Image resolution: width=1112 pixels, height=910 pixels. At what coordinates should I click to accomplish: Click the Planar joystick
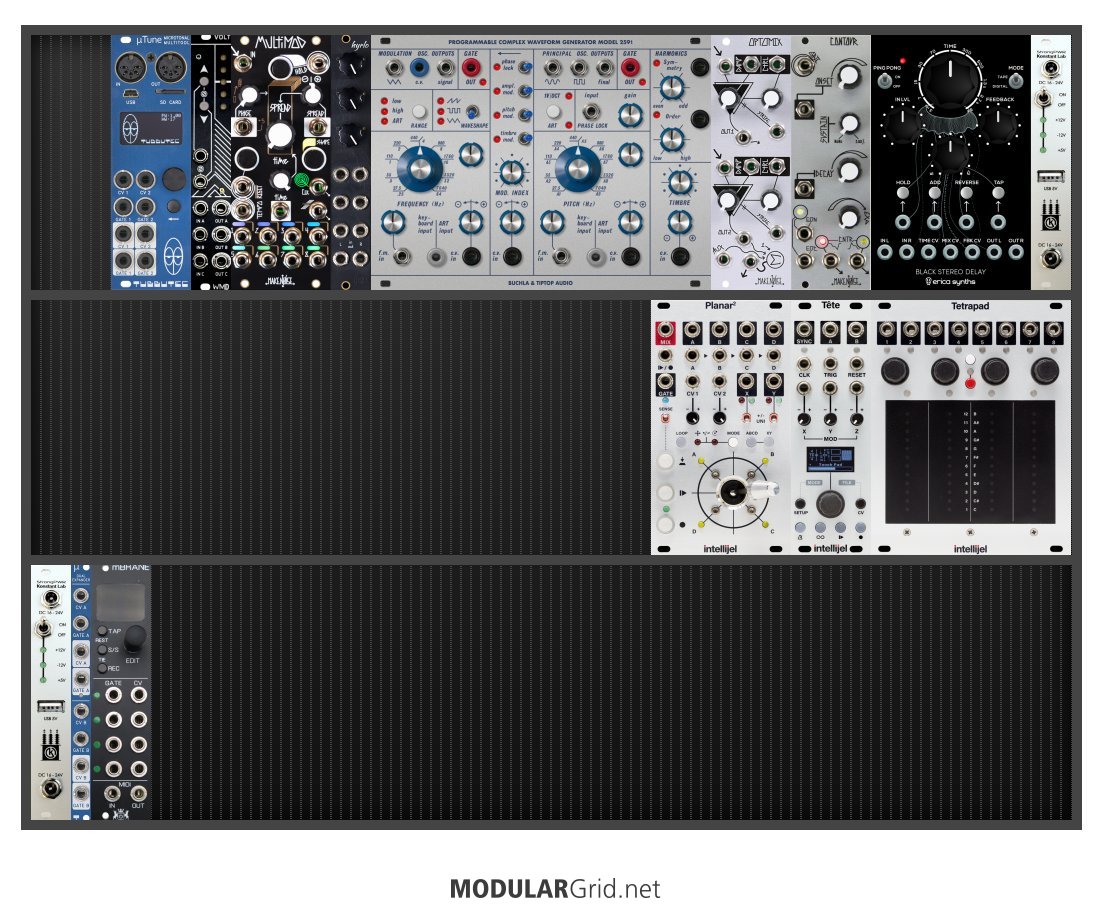(x=733, y=491)
